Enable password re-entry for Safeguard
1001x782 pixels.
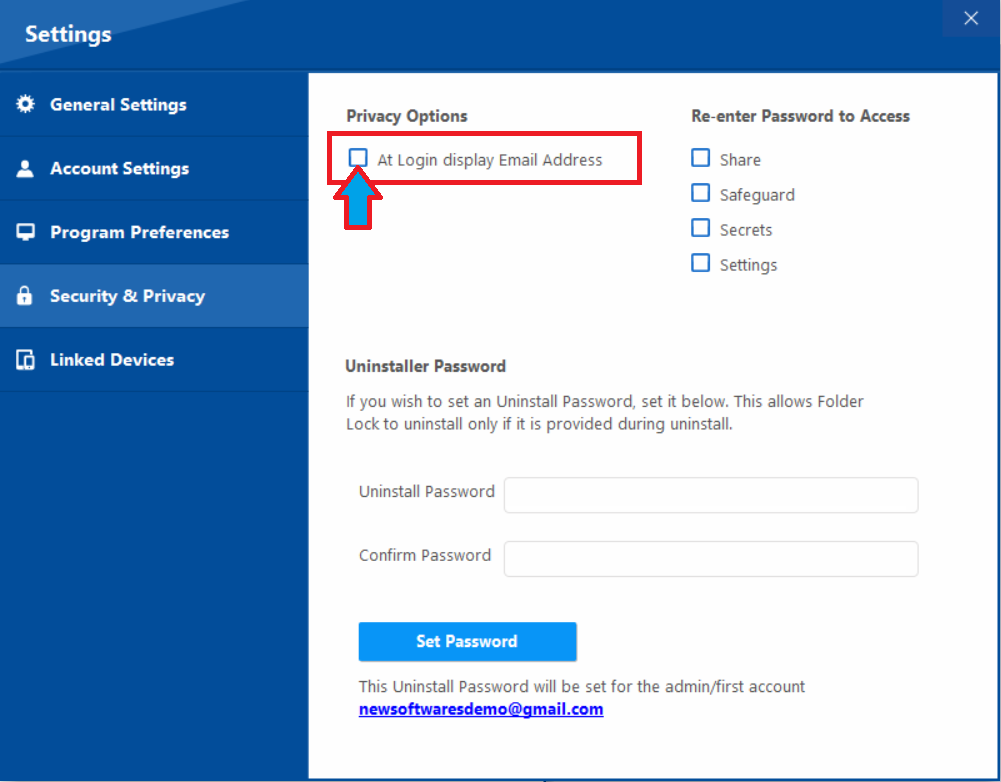click(701, 193)
